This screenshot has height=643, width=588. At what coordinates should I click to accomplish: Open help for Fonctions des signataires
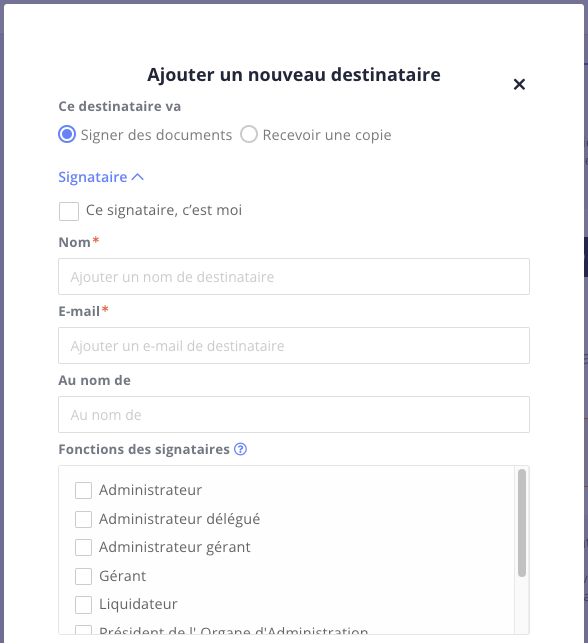click(240, 449)
